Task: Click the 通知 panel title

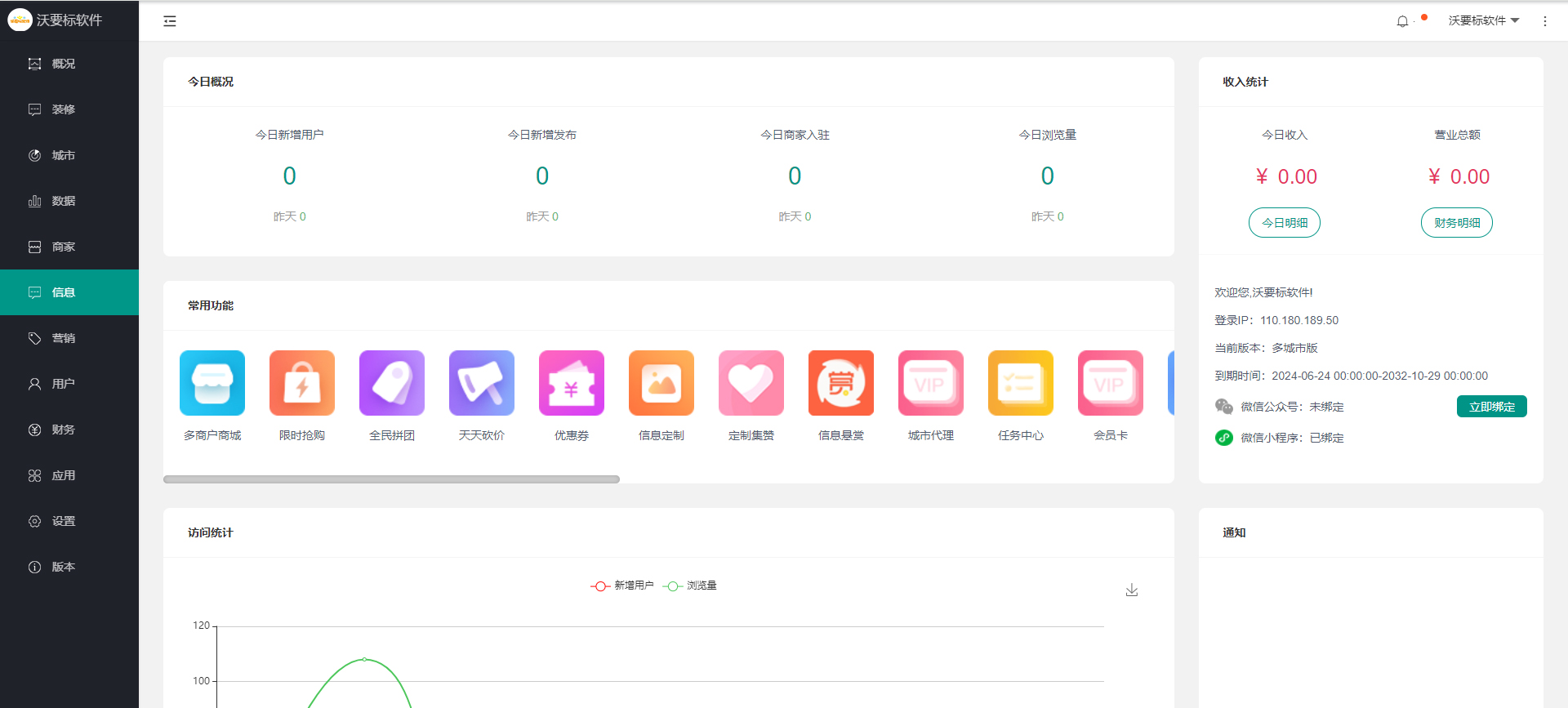Action: tap(1234, 532)
